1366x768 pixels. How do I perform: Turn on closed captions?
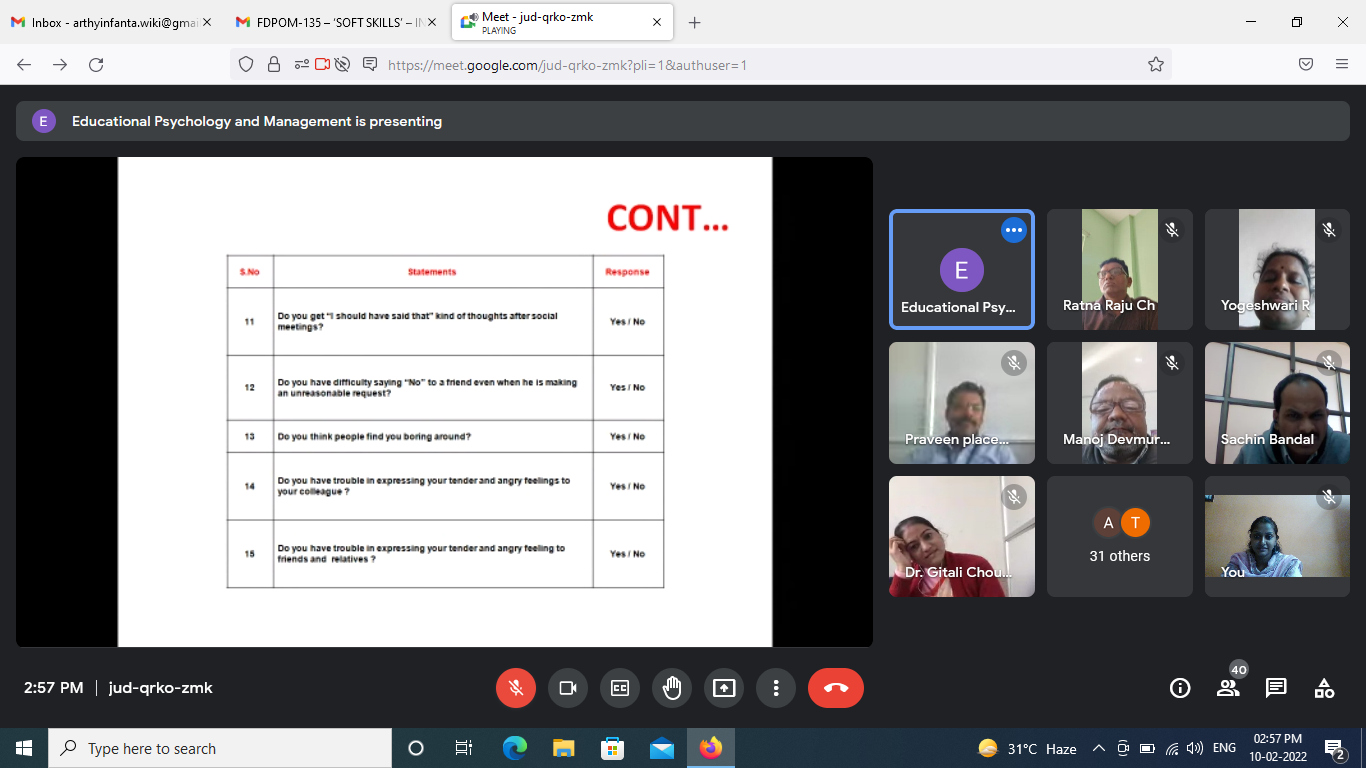[620, 688]
